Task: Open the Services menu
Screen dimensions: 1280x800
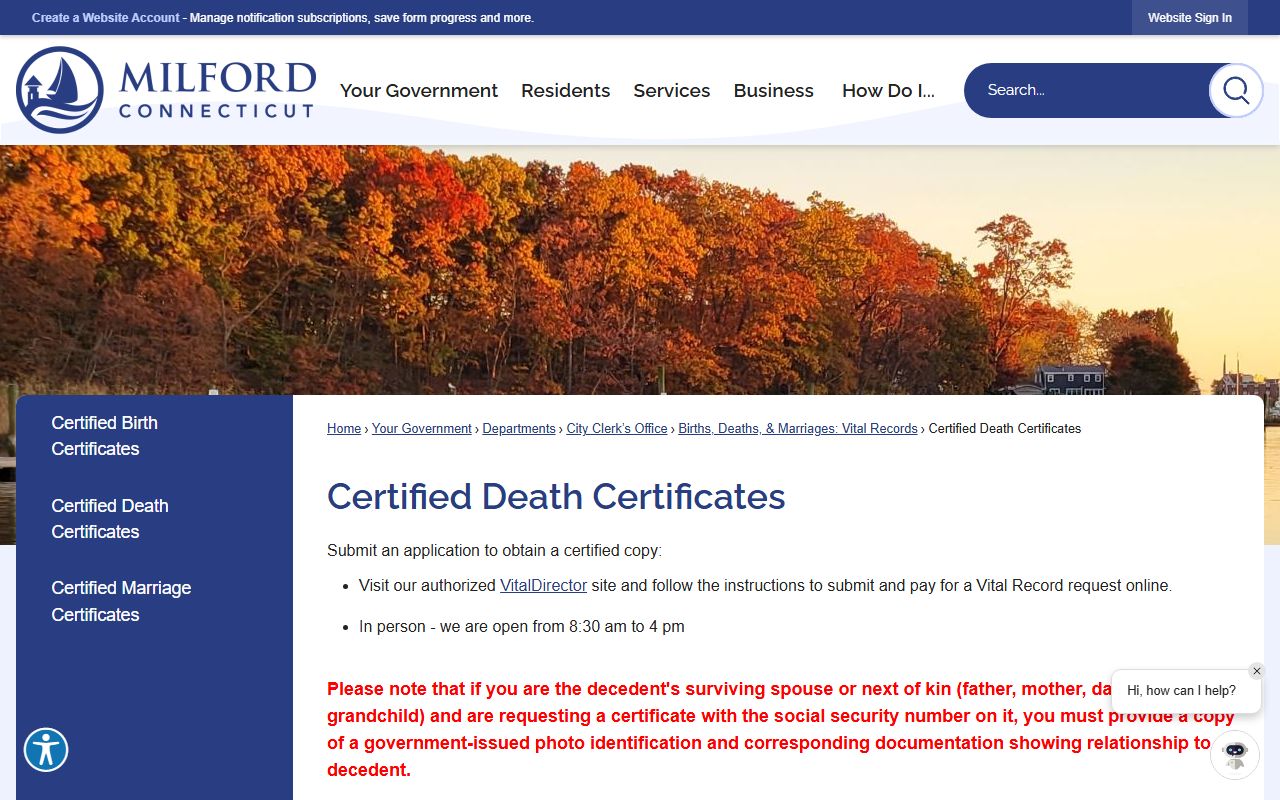Action: 672,90
